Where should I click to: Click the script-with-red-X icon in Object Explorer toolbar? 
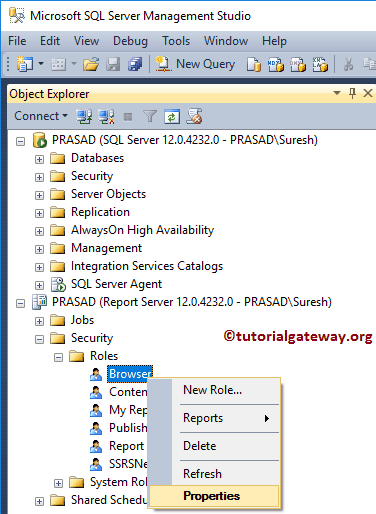(194, 116)
